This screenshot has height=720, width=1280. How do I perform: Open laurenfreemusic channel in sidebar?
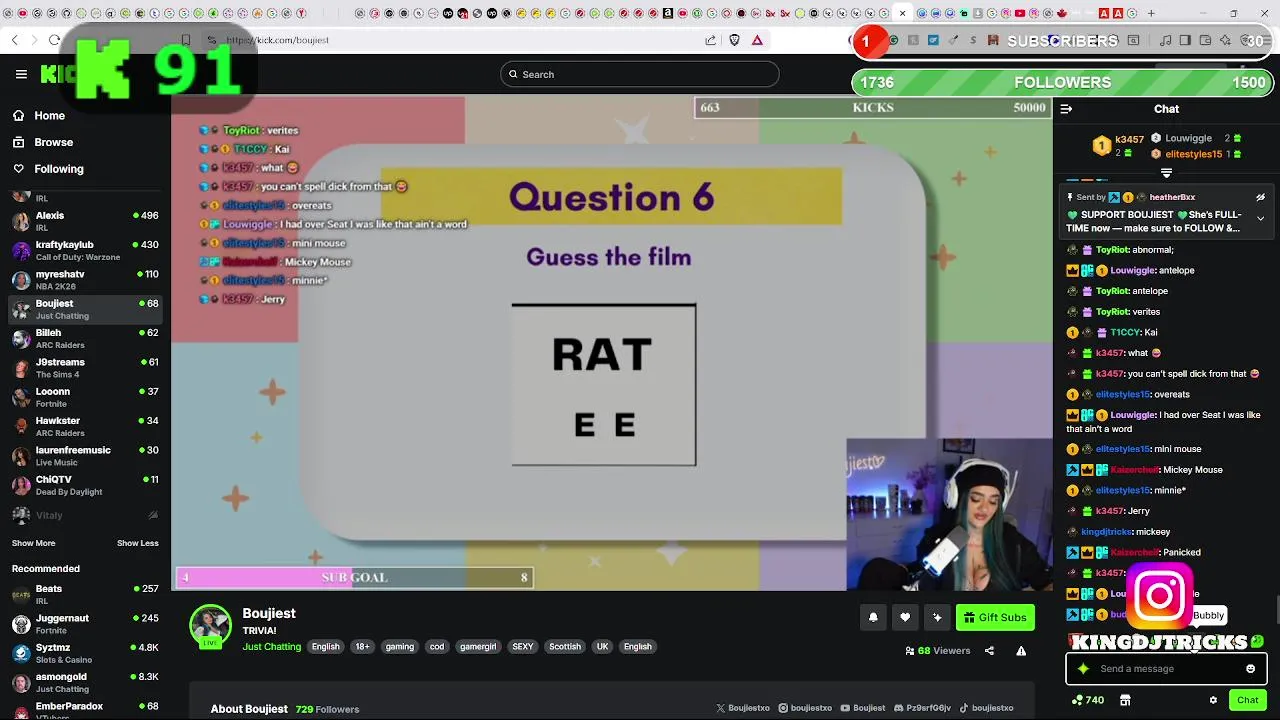[85, 456]
